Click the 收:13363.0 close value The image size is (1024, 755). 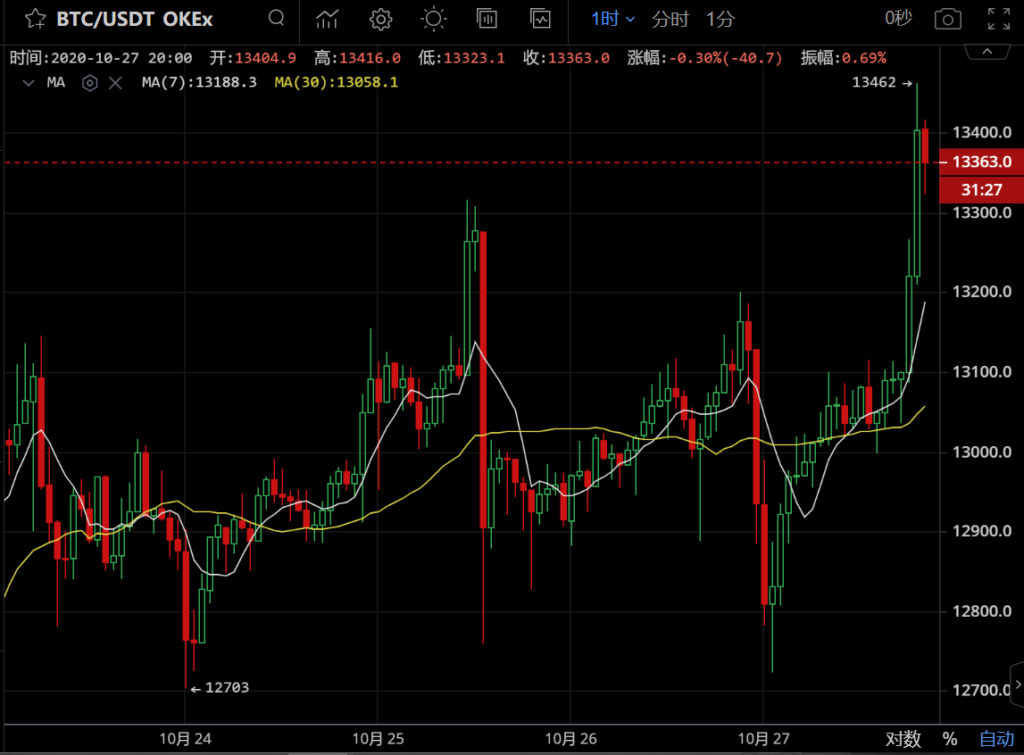[566, 58]
